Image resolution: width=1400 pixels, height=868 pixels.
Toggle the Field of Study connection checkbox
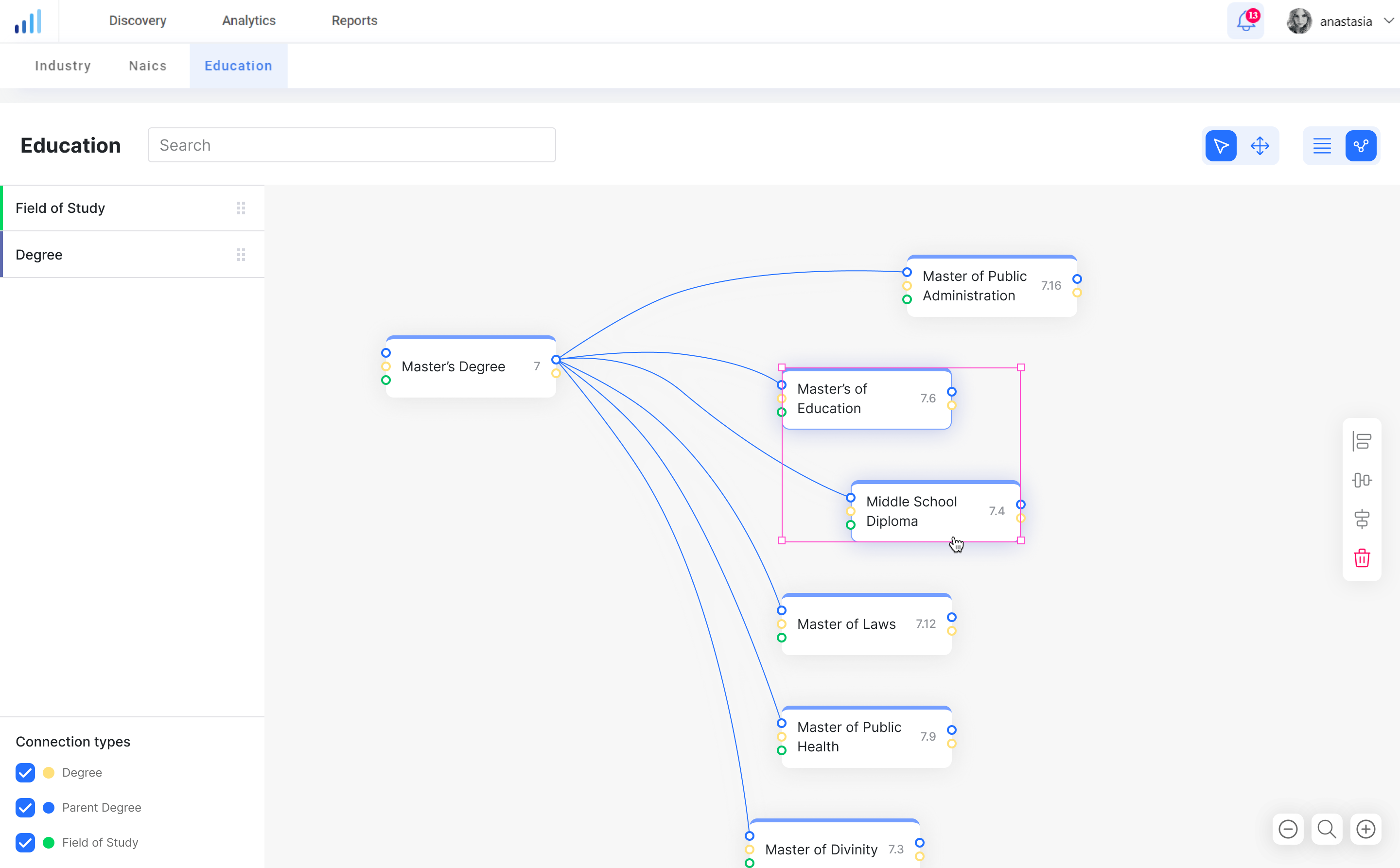[x=25, y=843]
